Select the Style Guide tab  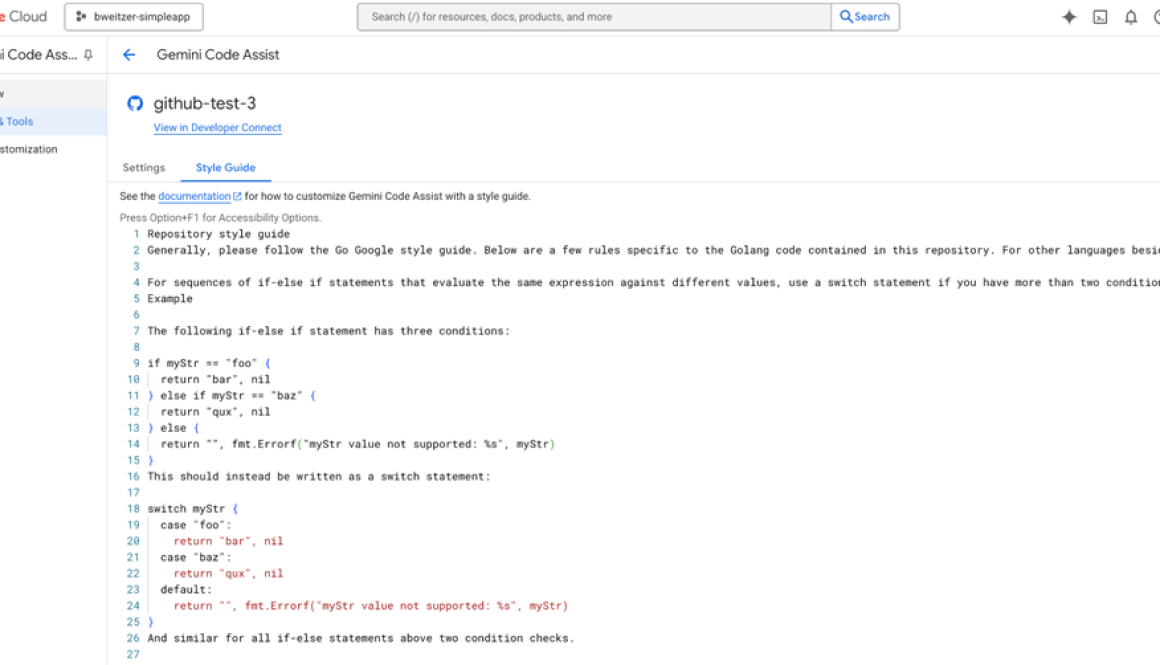[225, 168]
